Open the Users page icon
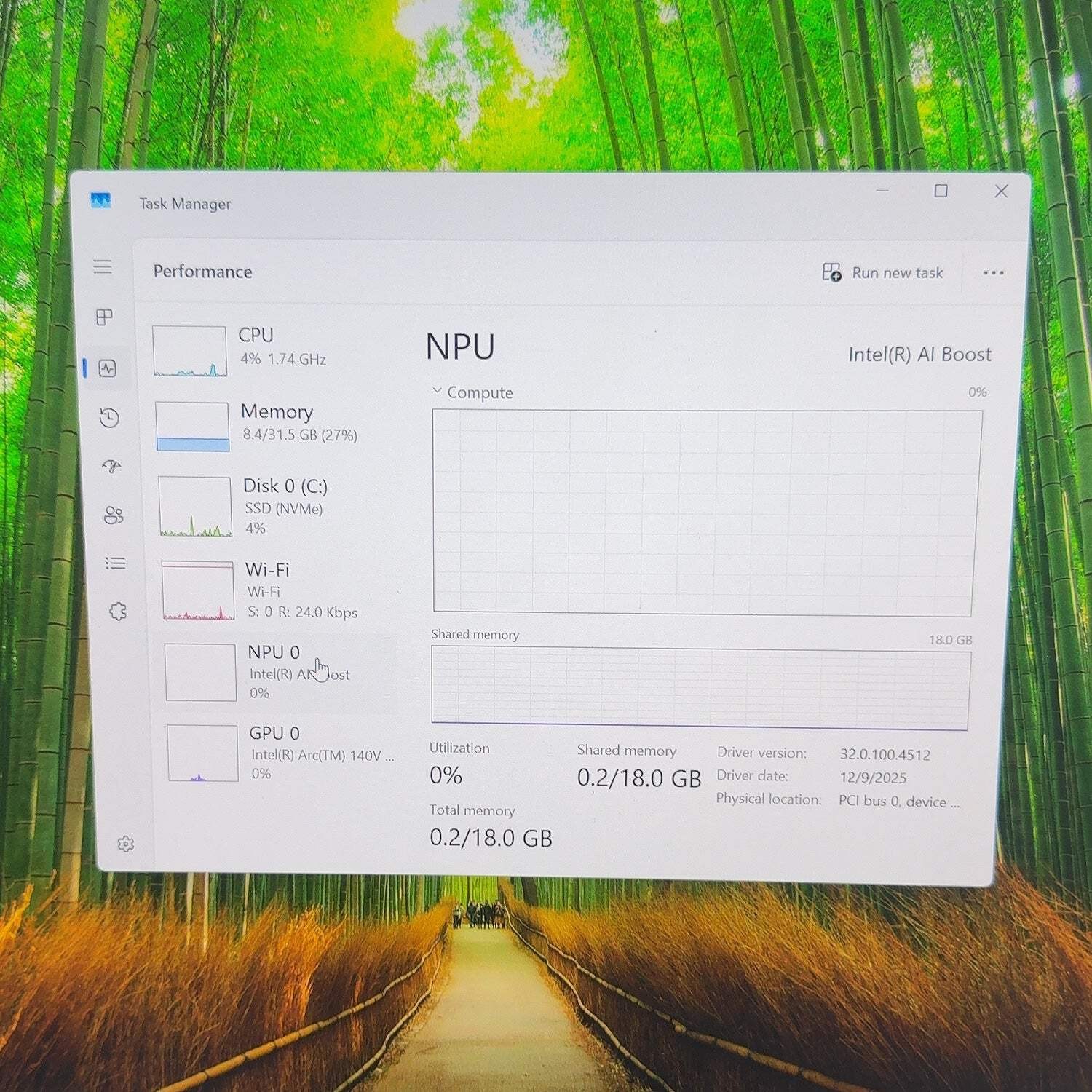Image resolution: width=1092 pixels, height=1092 pixels. click(114, 515)
